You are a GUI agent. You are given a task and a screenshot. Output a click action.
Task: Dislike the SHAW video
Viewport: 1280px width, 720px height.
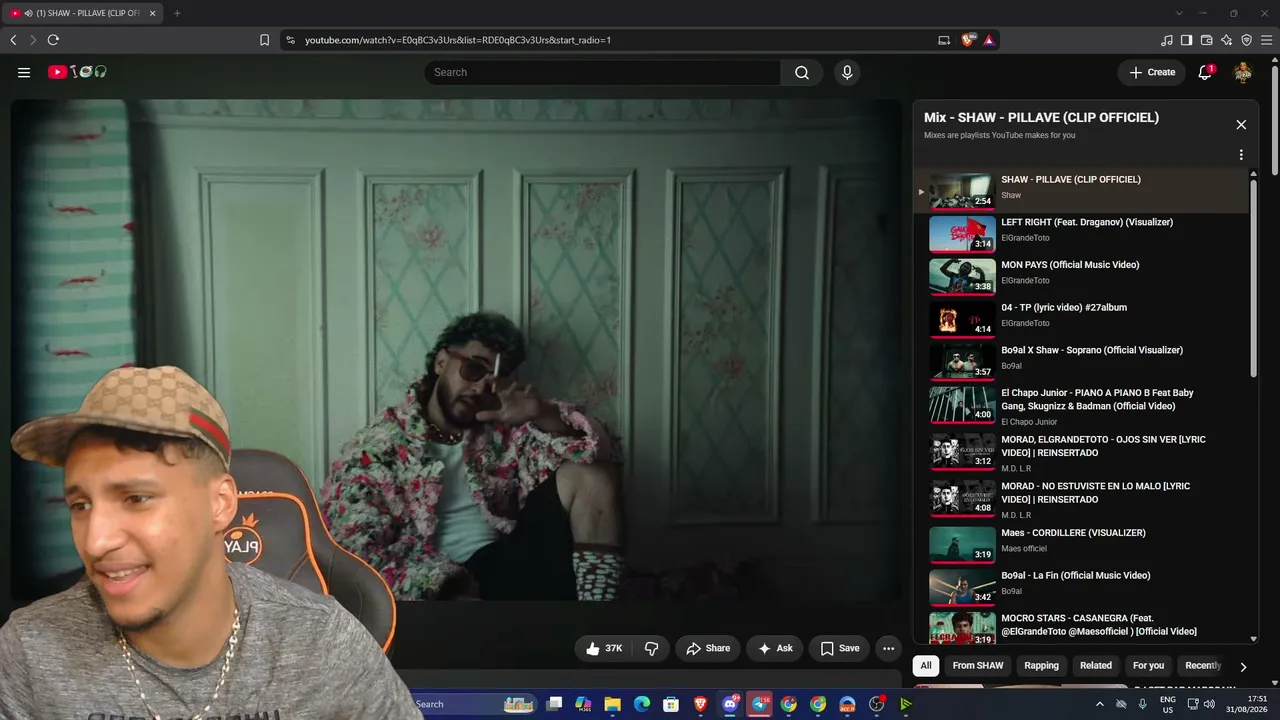651,648
